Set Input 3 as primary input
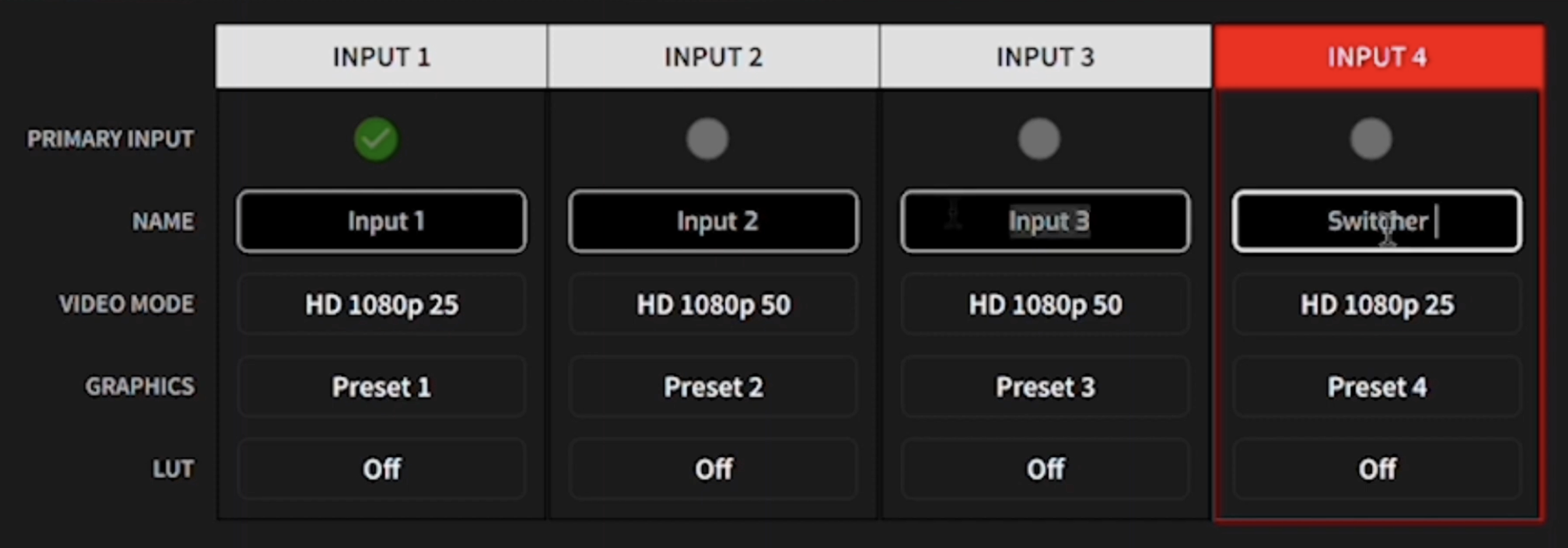1568x548 pixels. coord(1039,139)
